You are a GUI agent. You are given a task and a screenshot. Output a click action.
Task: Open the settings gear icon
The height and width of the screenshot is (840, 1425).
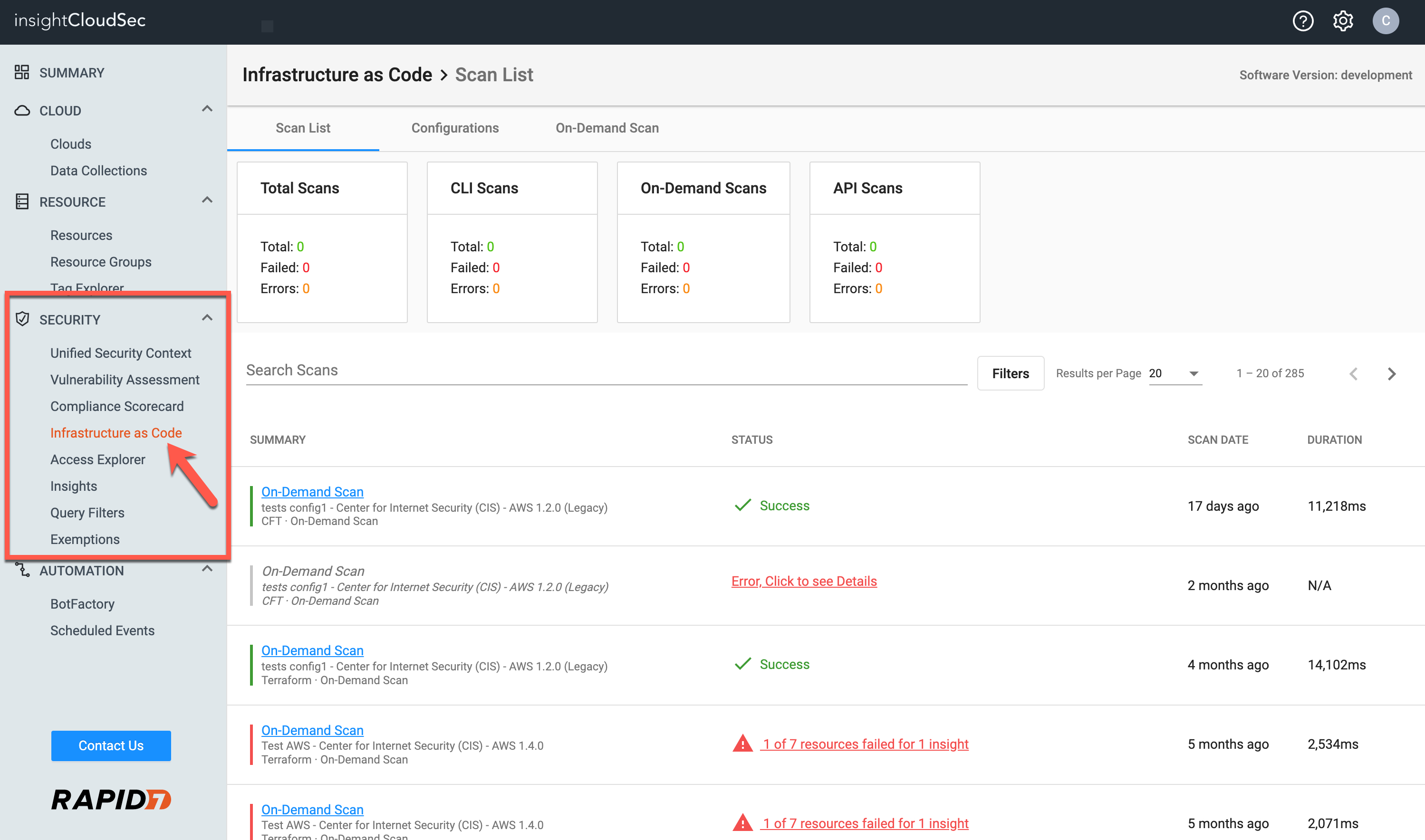click(x=1342, y=21)
